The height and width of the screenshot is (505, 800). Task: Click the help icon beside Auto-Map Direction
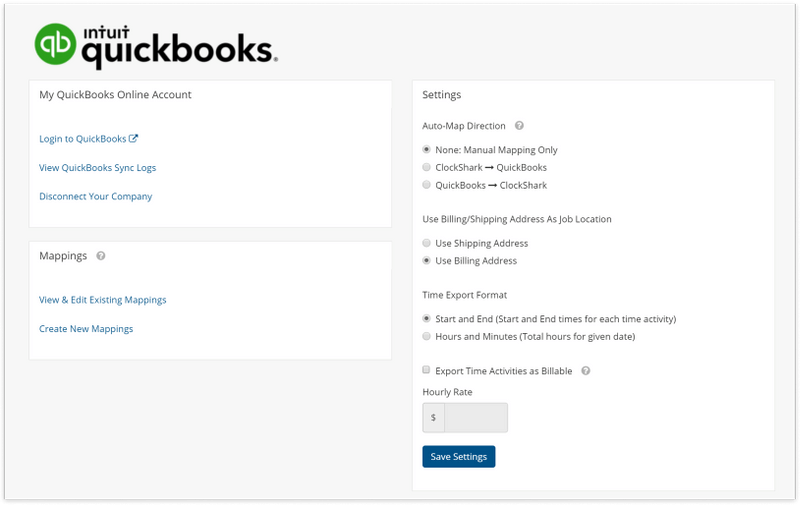click(519, 125)
